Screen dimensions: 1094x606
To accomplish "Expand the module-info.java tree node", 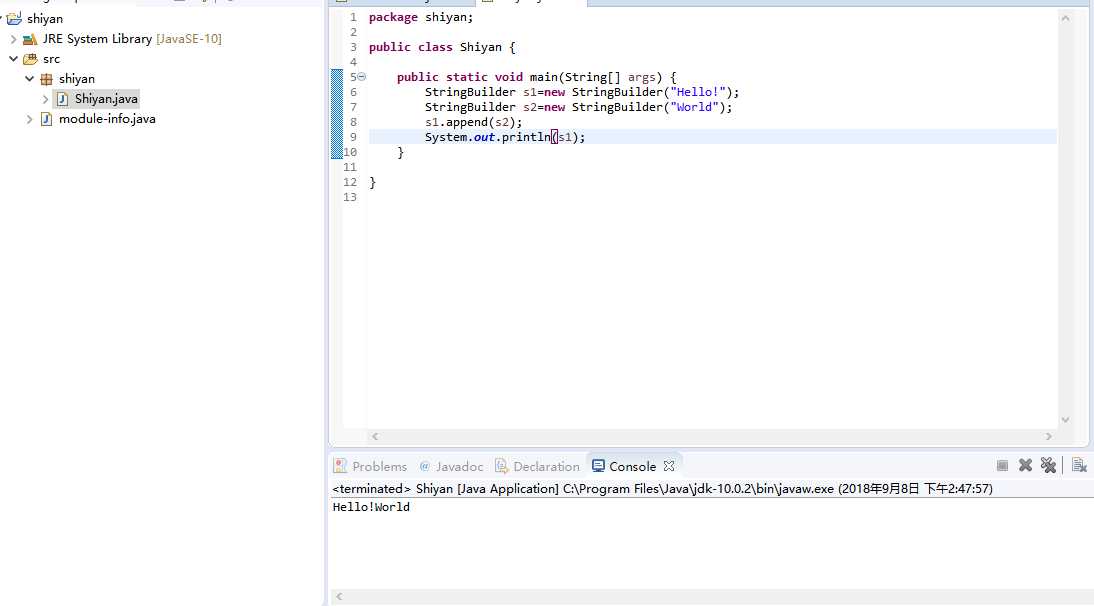I will click(29, 119).
